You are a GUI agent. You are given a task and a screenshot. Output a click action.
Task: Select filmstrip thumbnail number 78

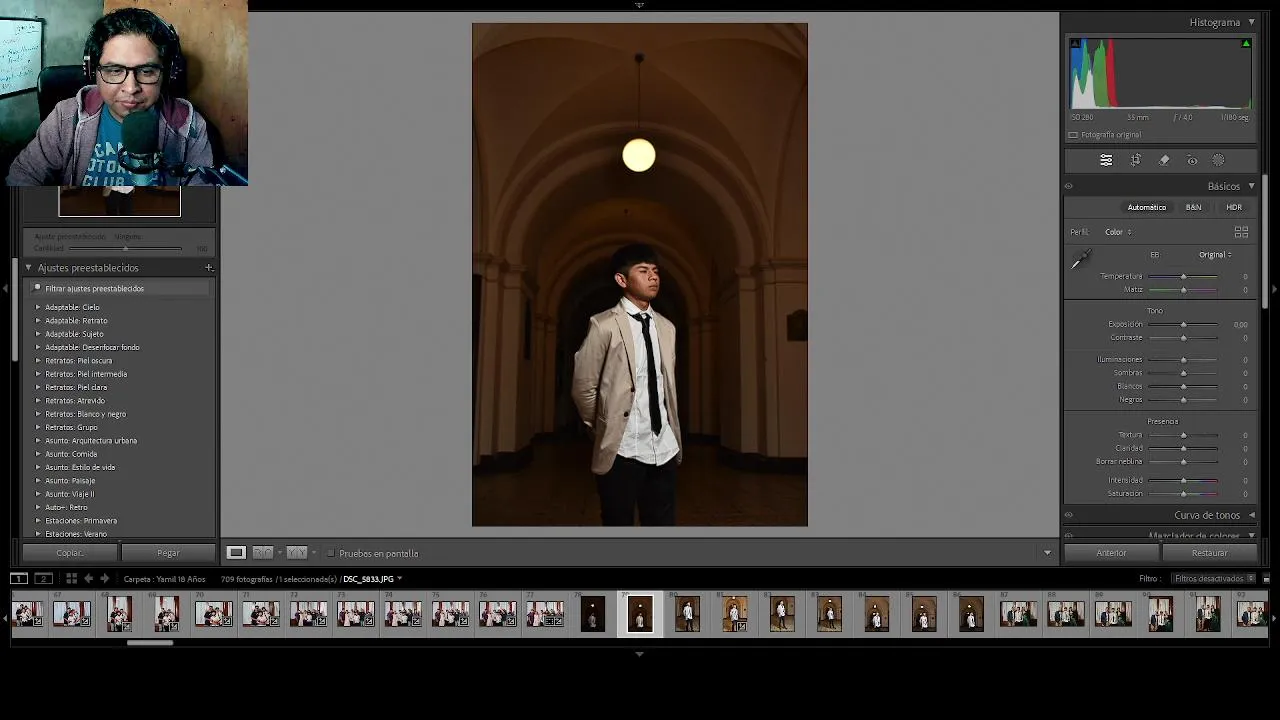pyautogui.click(x=593, y=613)
